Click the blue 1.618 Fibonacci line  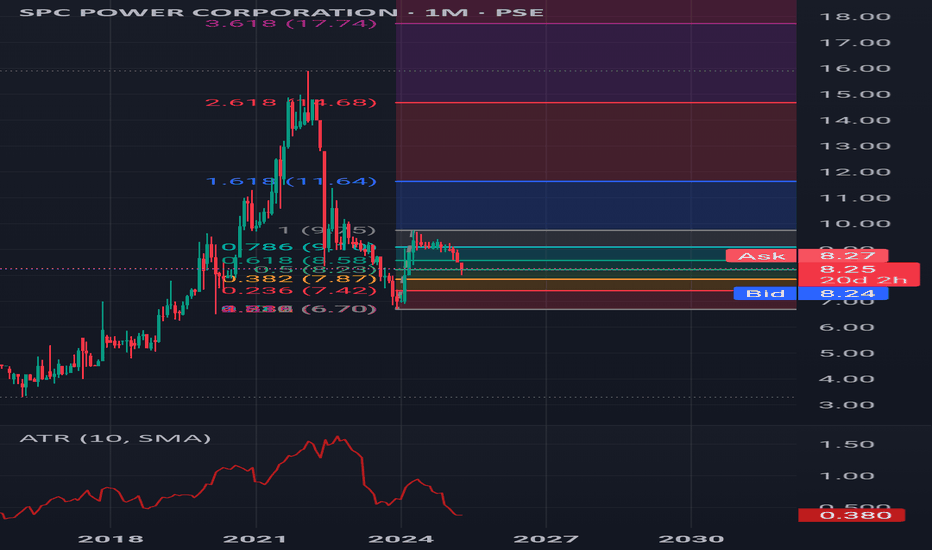point(596,181)
